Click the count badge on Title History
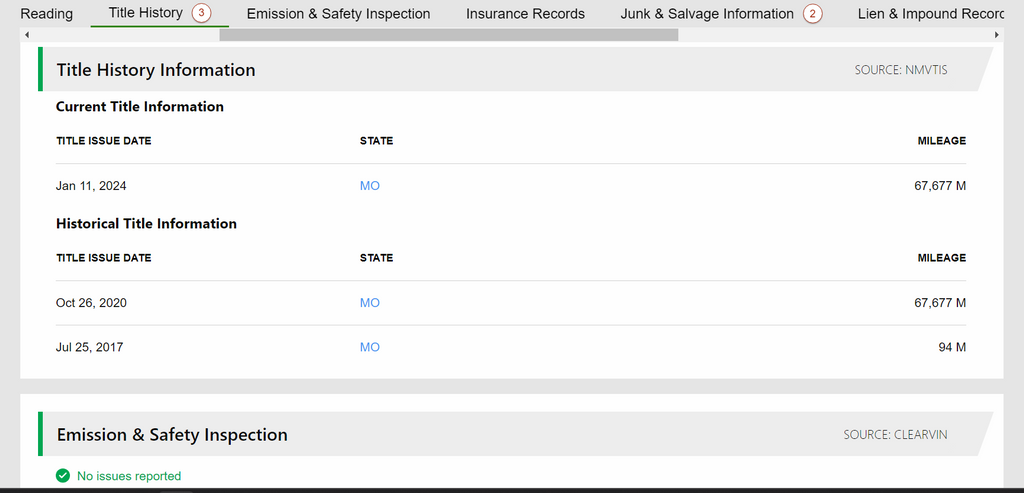Image resolution: width=1024 pixels, height=493 pixels. [x=202, y=13]
